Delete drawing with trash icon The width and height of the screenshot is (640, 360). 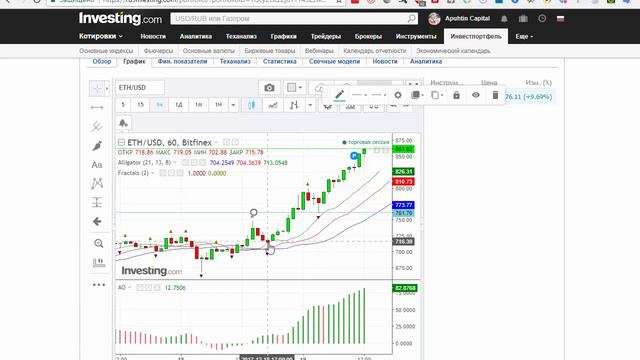(x=495, y=95)
